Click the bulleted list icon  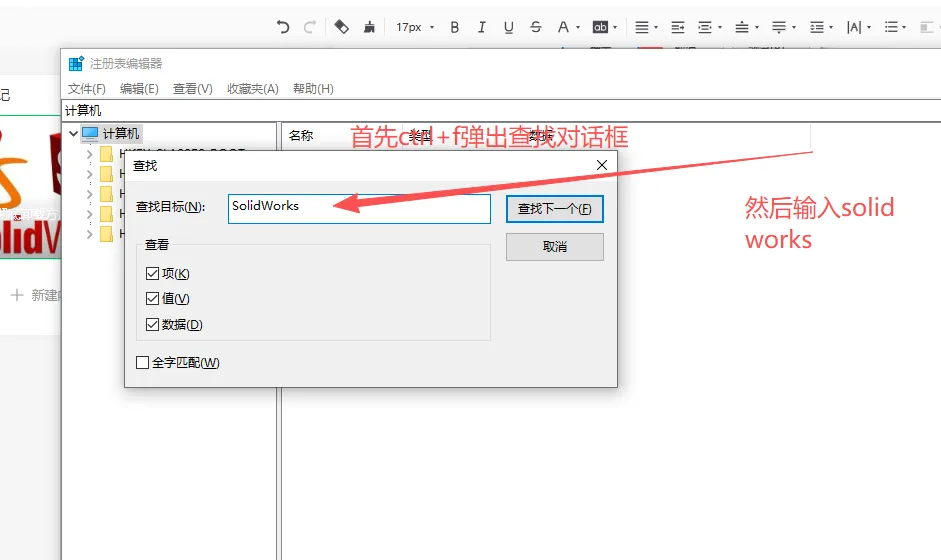891,27
